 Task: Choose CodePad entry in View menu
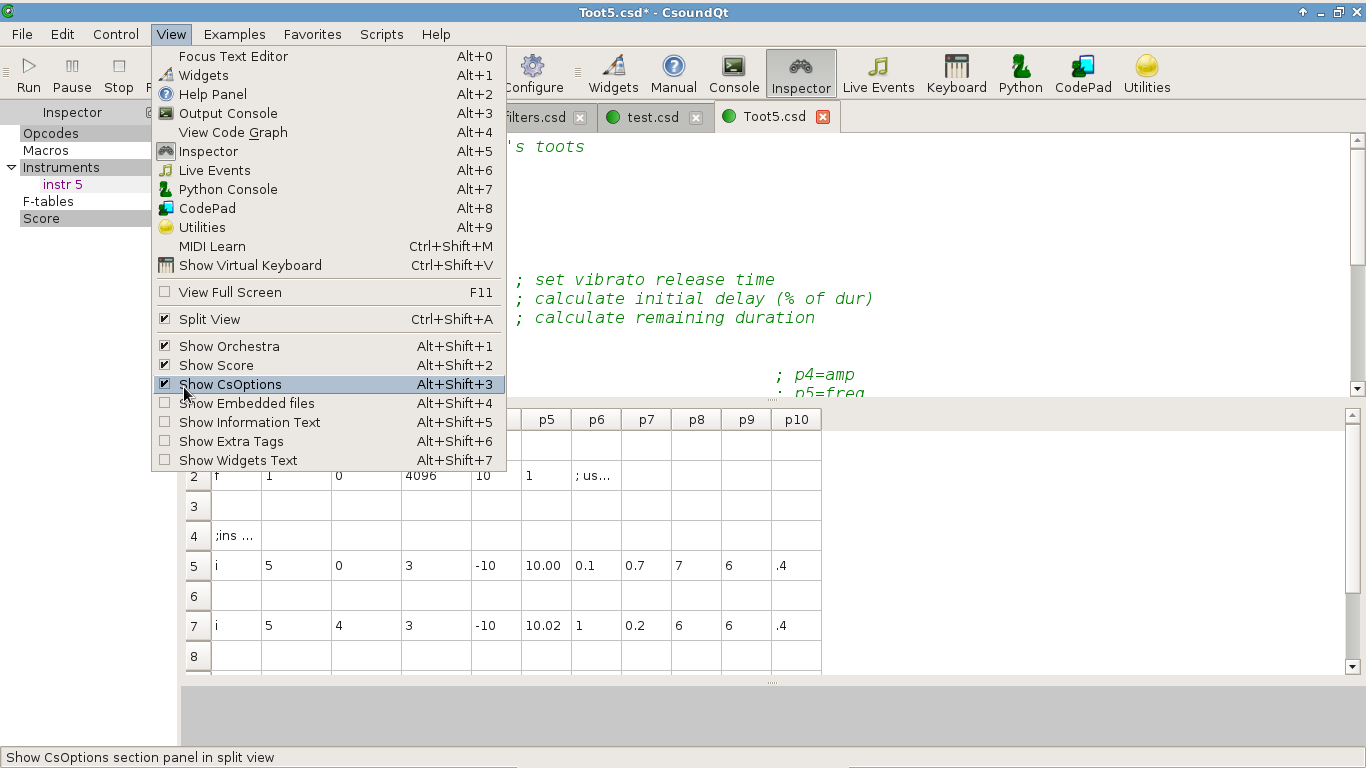click(329, 208)
